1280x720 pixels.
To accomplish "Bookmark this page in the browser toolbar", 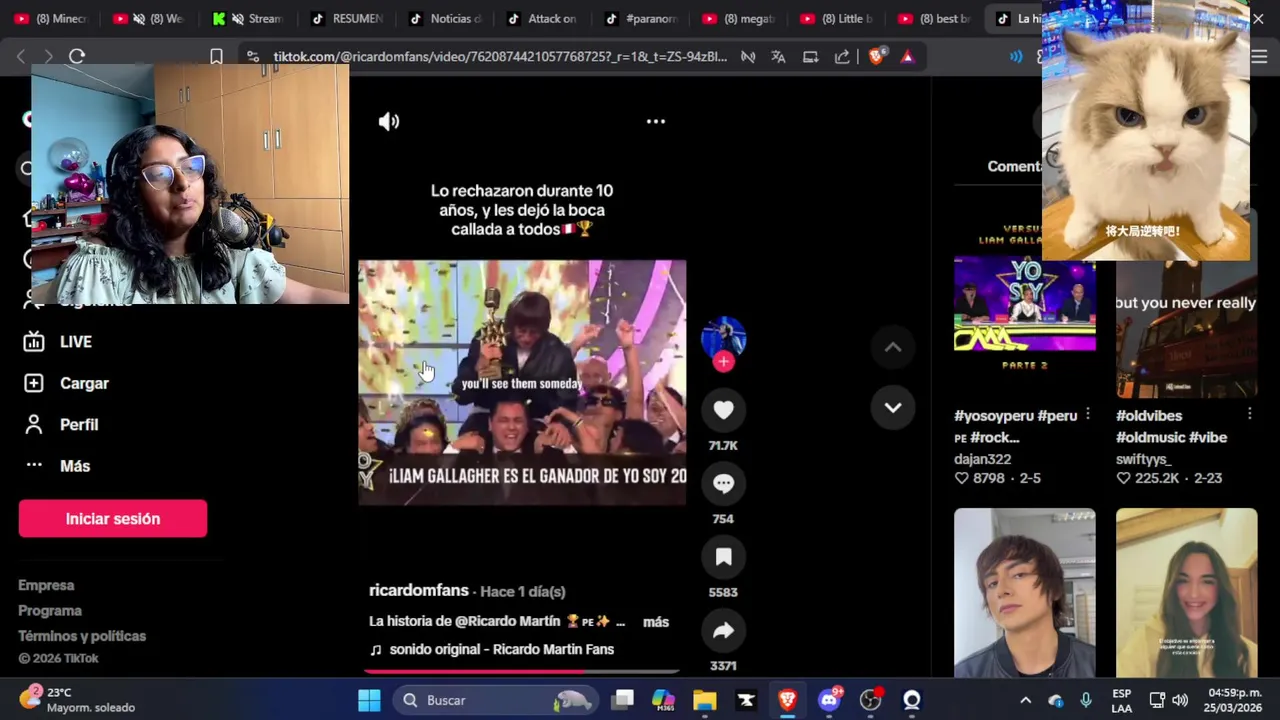I will pyautogui.click(x=216, y=57).
